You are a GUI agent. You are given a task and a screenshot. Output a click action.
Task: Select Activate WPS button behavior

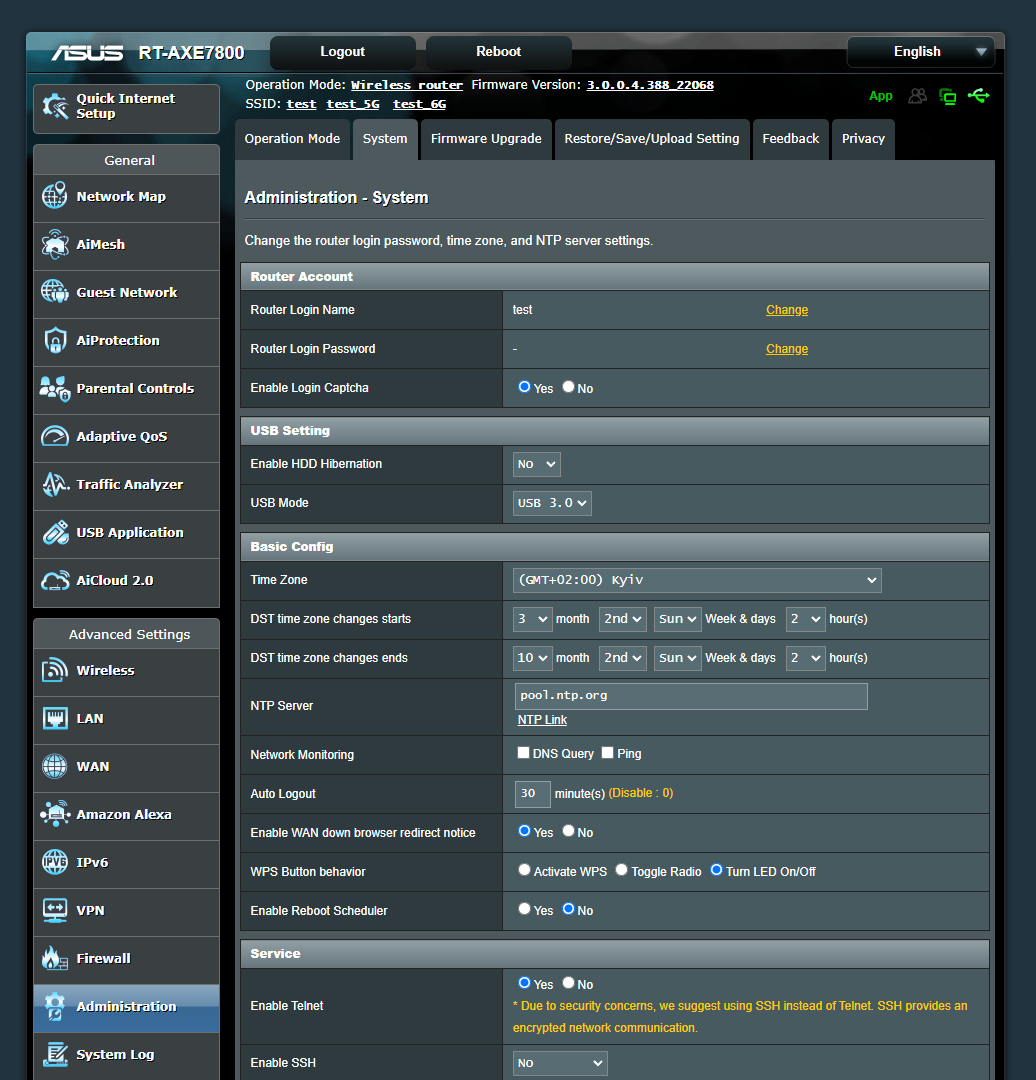pos(524,871)
